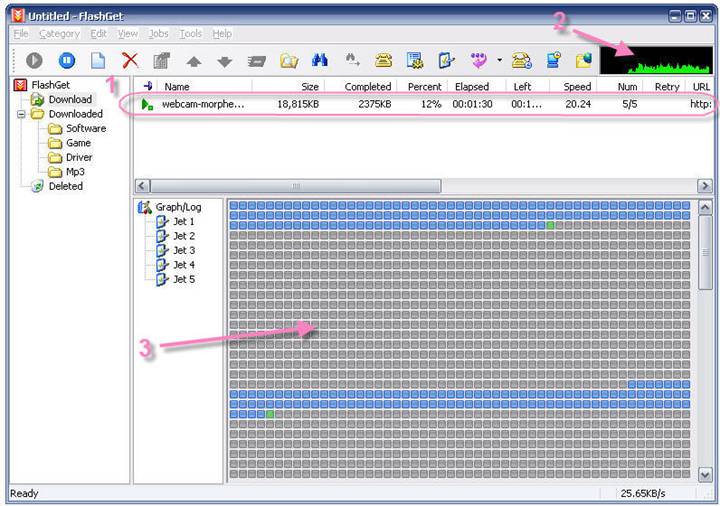Open the job Properties toolbar icon
This screenshot has height=506, width=720.
coord(162,60)
